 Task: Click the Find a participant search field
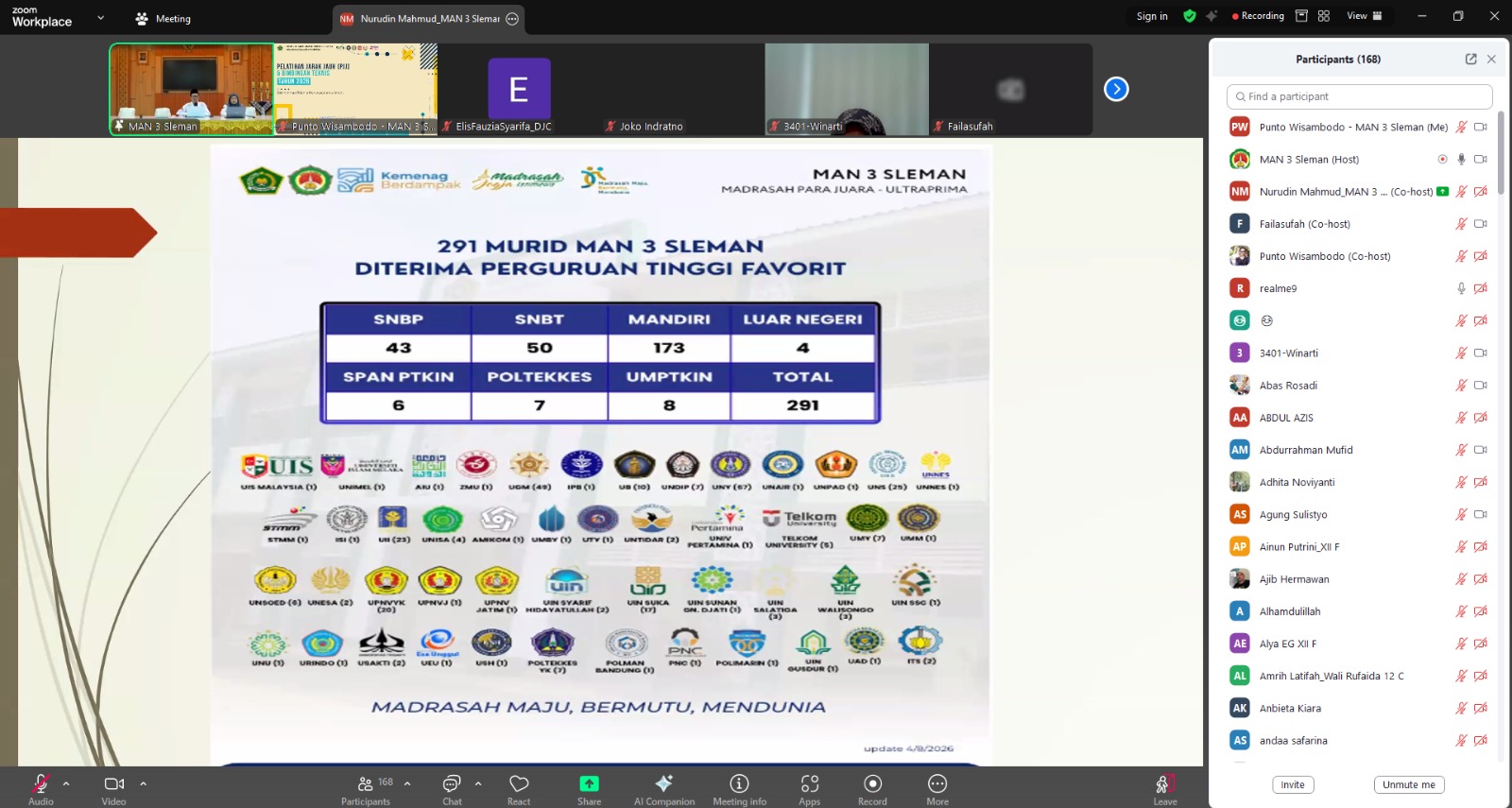(x=1359, y=96)
